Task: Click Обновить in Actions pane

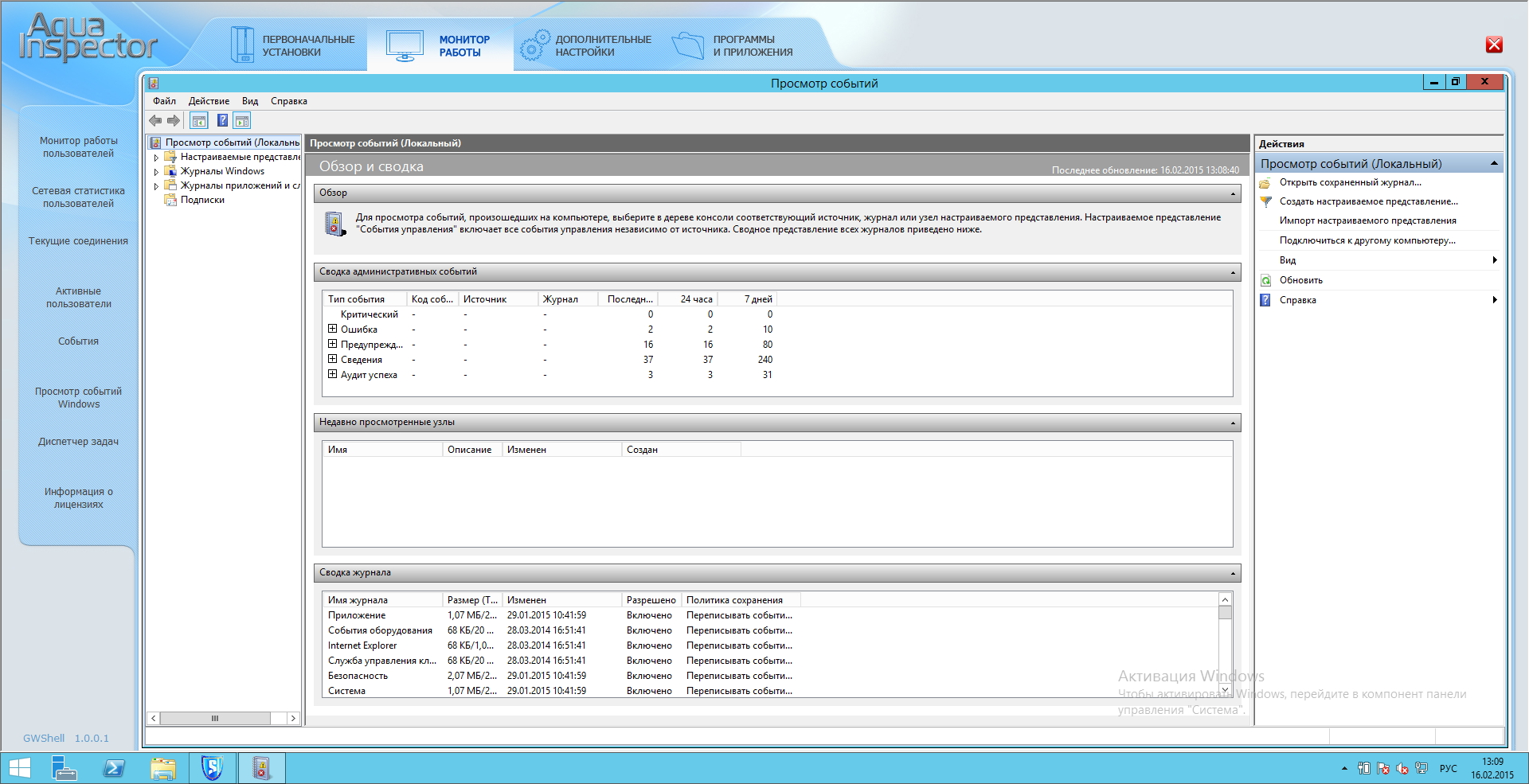Action: tap(1300, 280)
